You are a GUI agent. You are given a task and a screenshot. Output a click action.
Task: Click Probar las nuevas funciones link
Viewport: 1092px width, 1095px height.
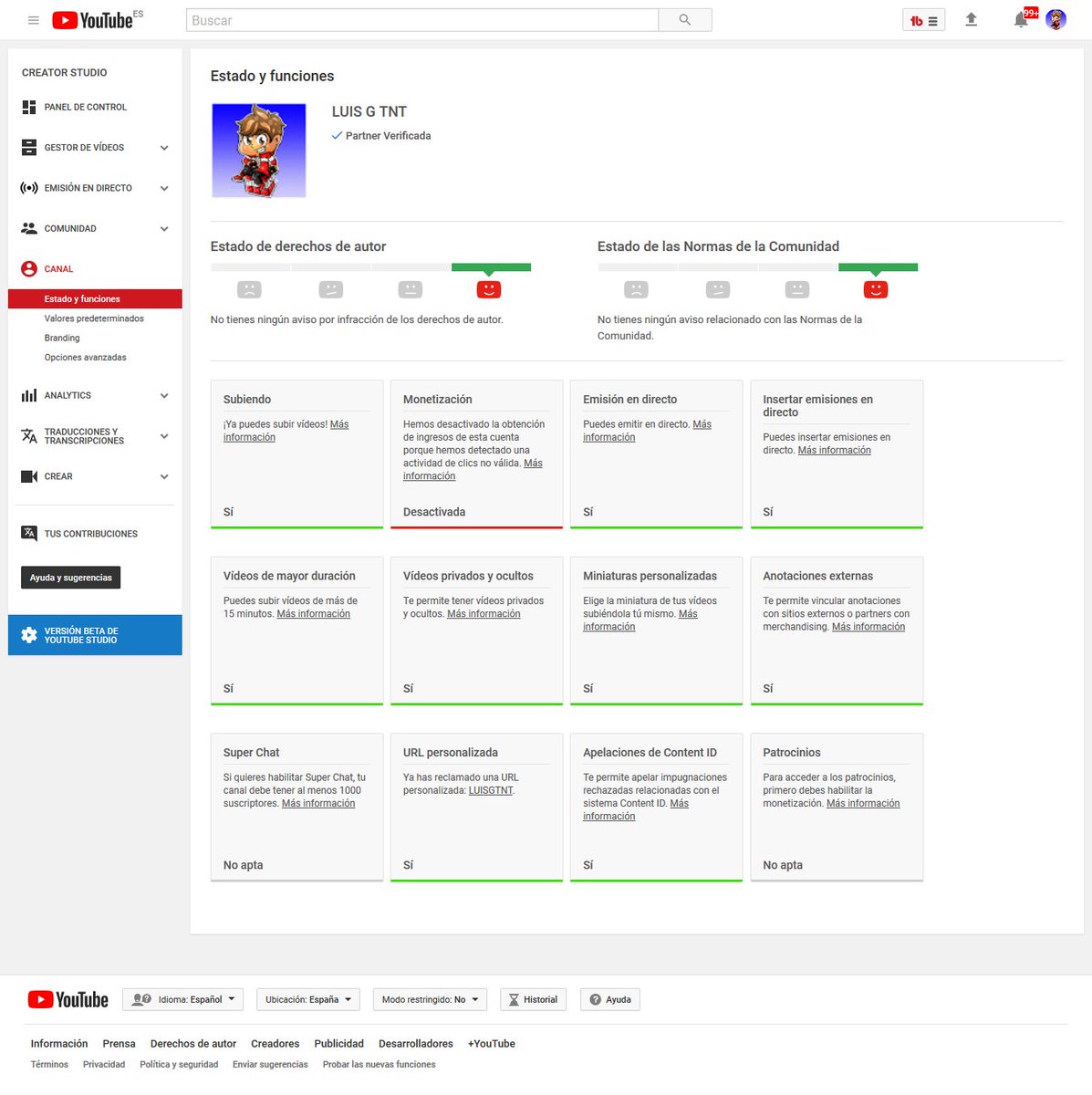(379, 1065)
